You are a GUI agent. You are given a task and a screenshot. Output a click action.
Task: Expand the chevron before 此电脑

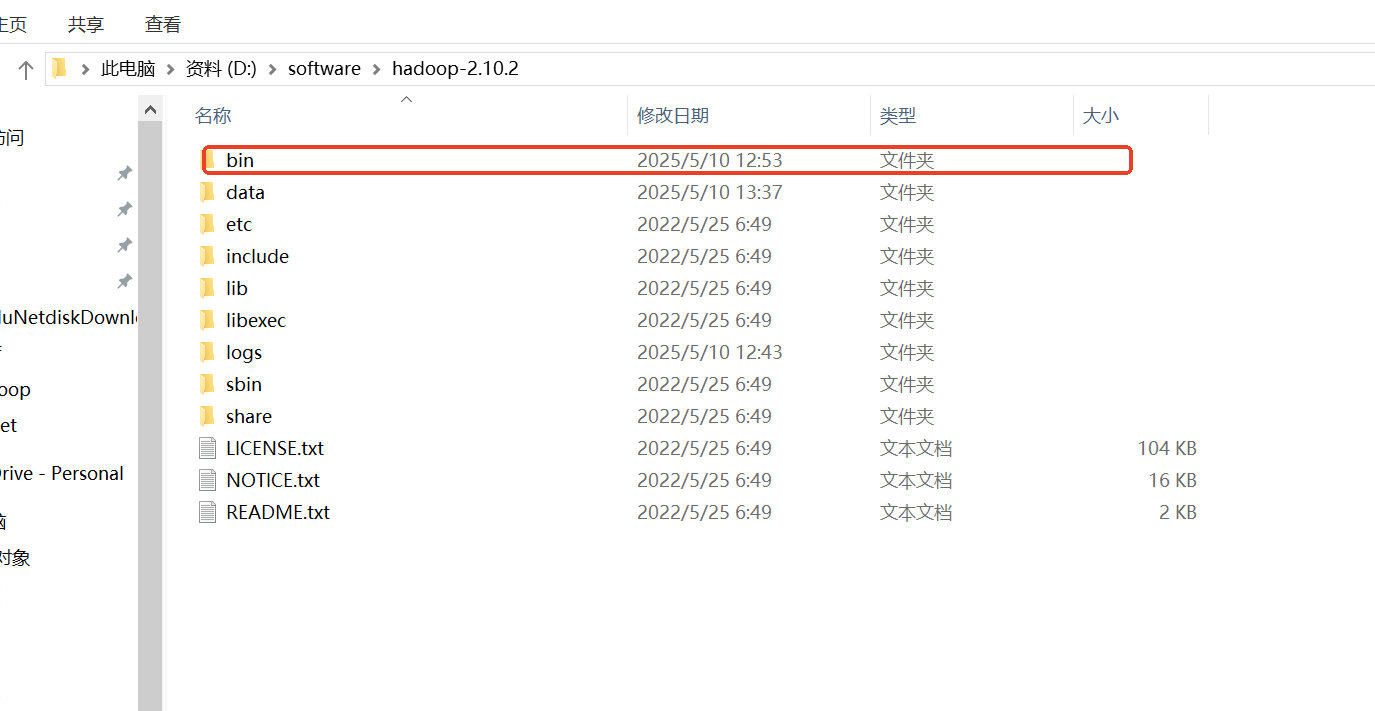pyautogui.click(x=85, y=69)
